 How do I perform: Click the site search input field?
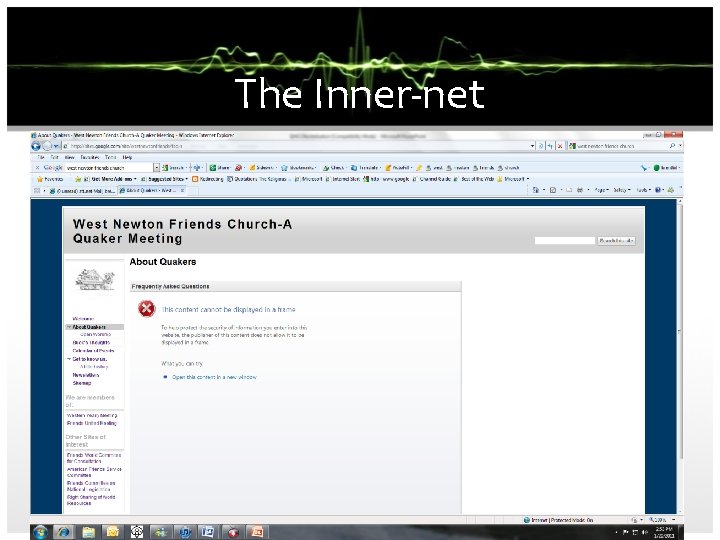pyautogui.click(x=564, y=240)
